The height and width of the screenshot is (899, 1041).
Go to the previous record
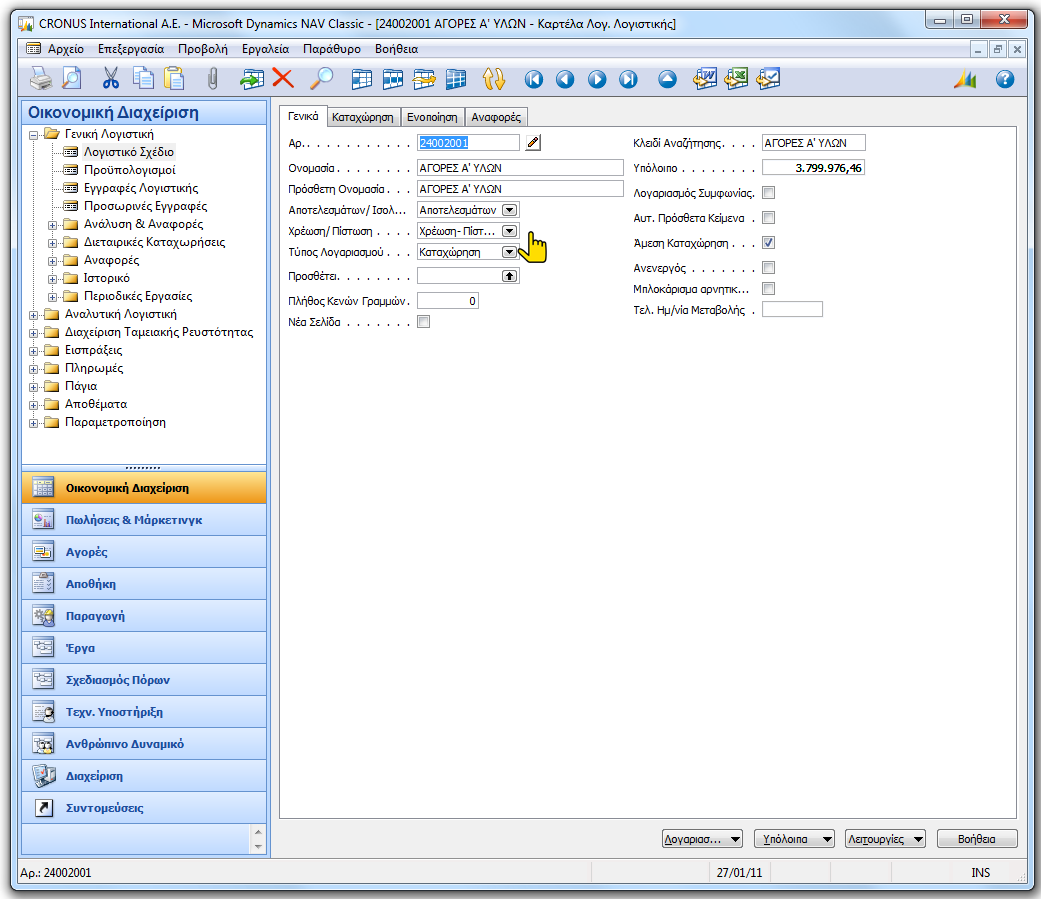pyautogui.click(x=565, y=80)
